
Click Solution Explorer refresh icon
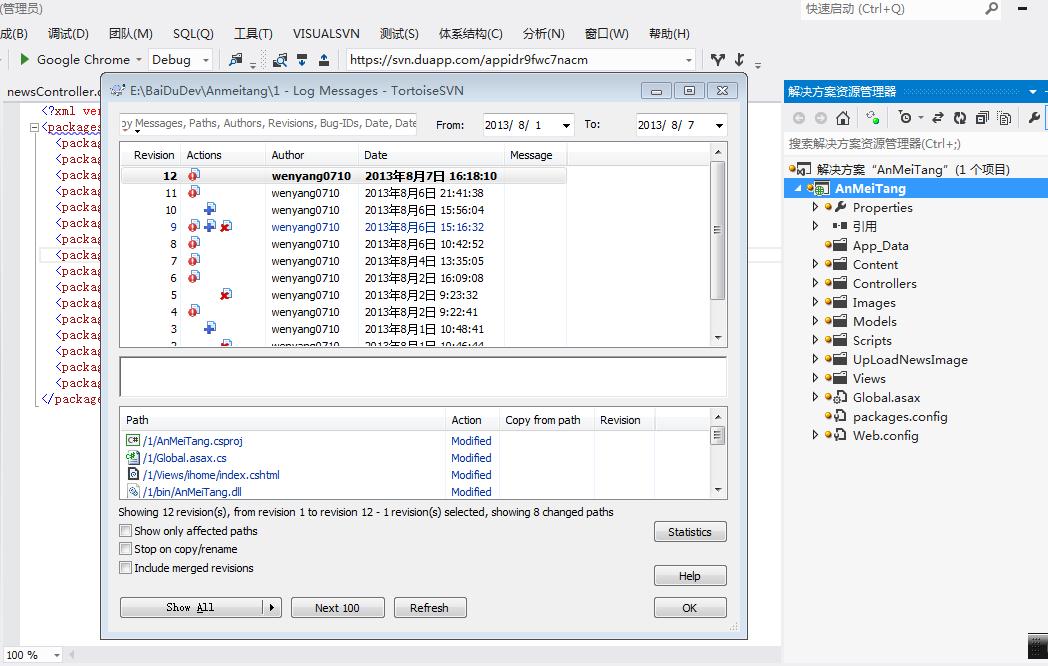tap(960, 118)
